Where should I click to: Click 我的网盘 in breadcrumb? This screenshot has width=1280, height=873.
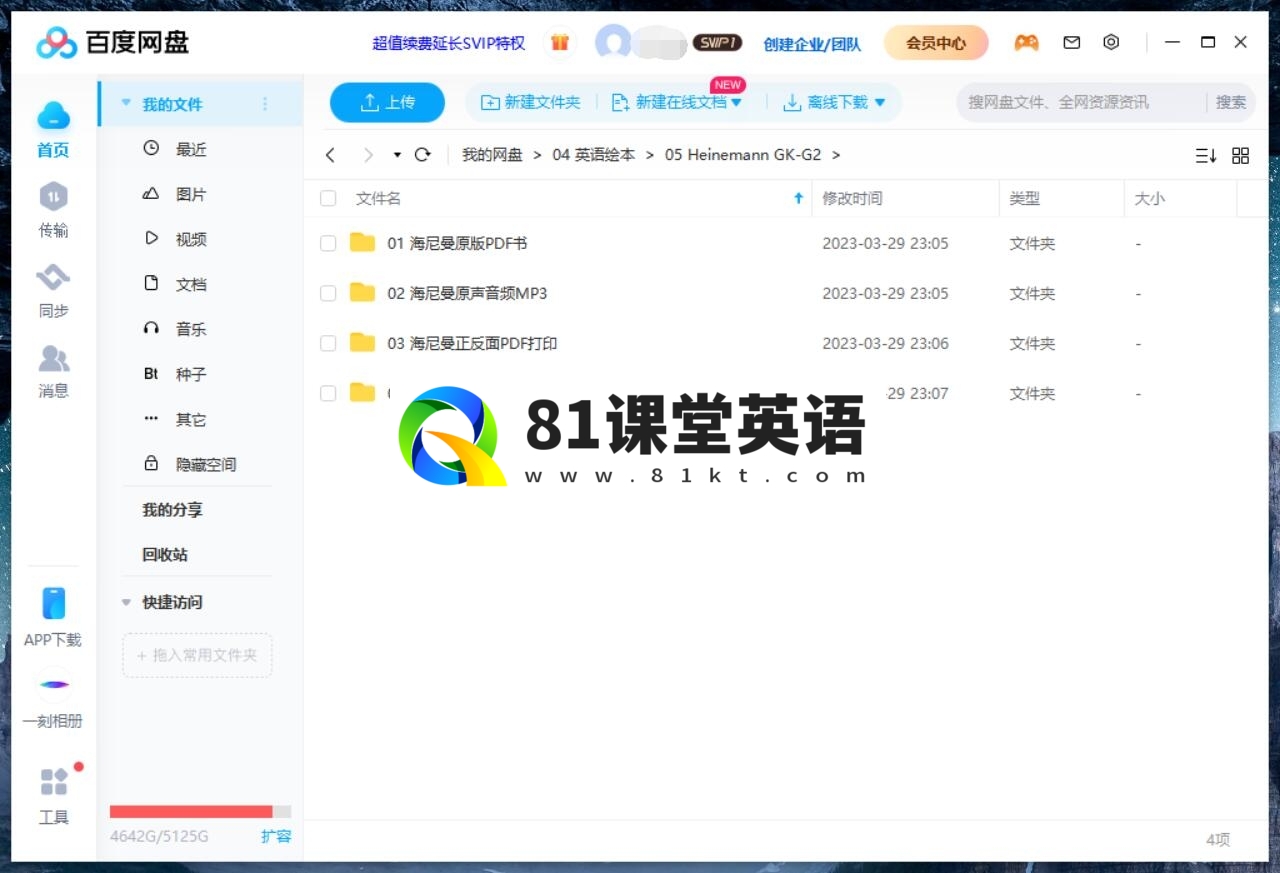coord(492,155)
